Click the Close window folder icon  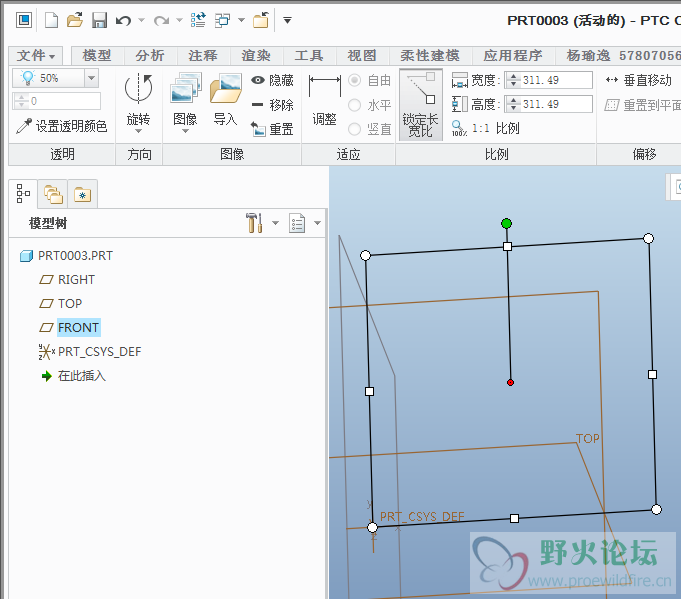tap(261, 20)
